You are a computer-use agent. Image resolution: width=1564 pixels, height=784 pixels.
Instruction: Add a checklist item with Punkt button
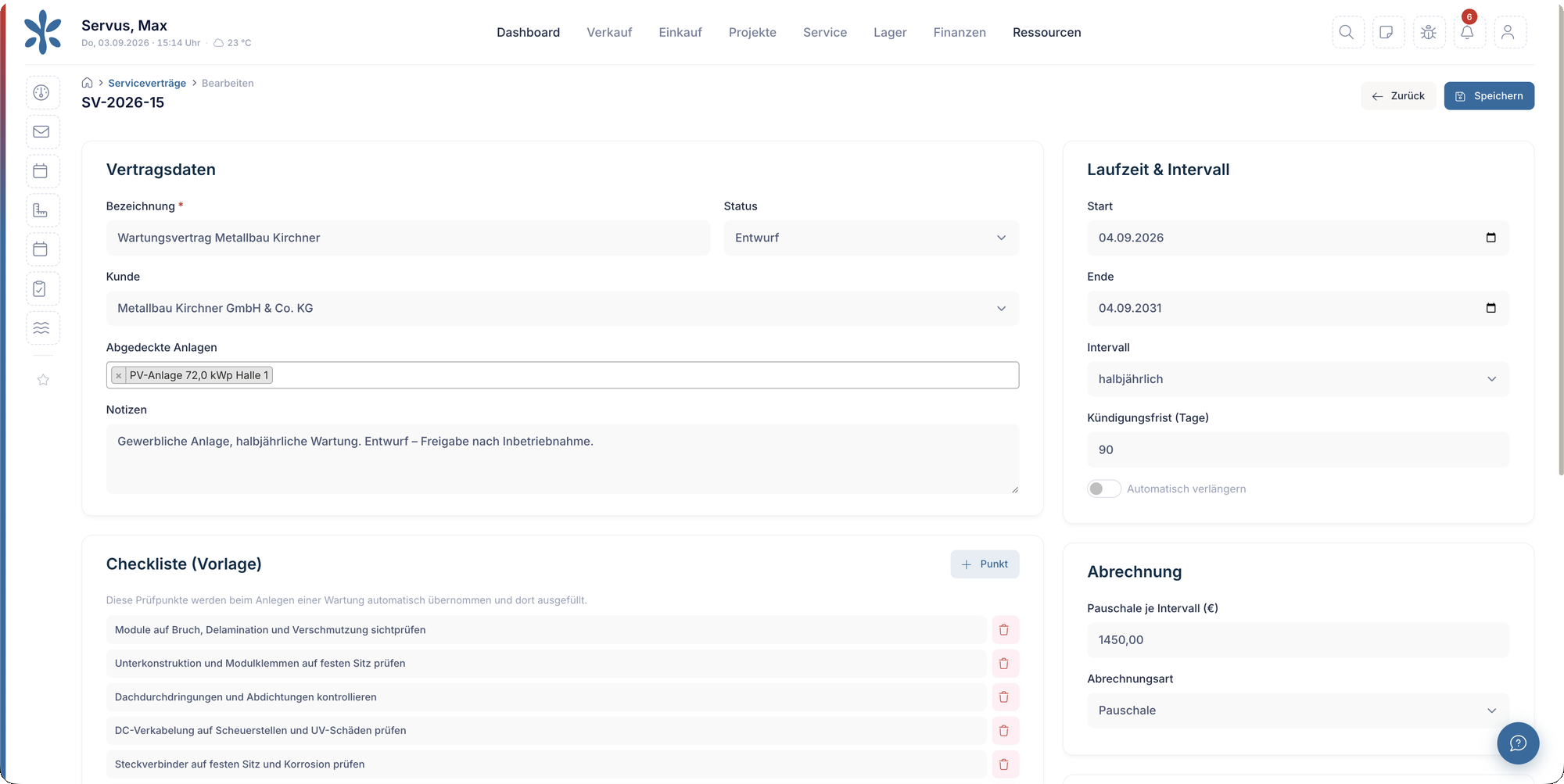[985, 564]
